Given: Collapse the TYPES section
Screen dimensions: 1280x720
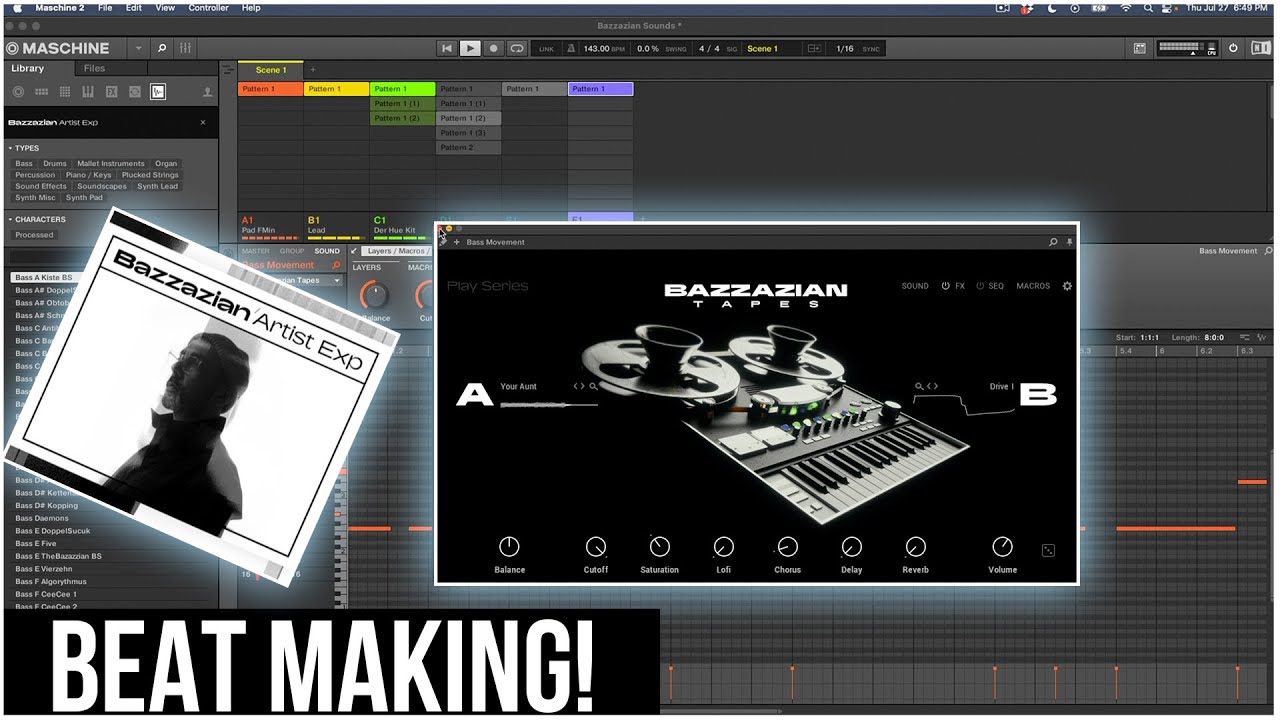Looking at the screenshot, I should pos(10,148).
